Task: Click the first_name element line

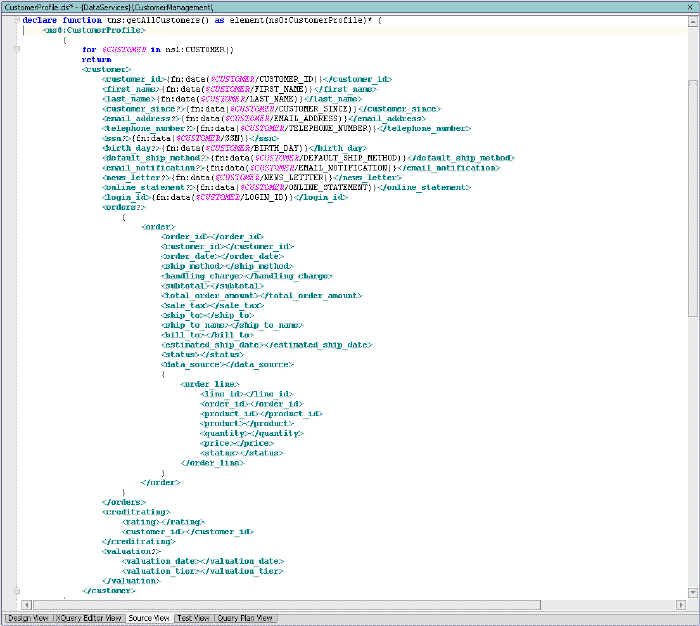Action: point(240,89)
